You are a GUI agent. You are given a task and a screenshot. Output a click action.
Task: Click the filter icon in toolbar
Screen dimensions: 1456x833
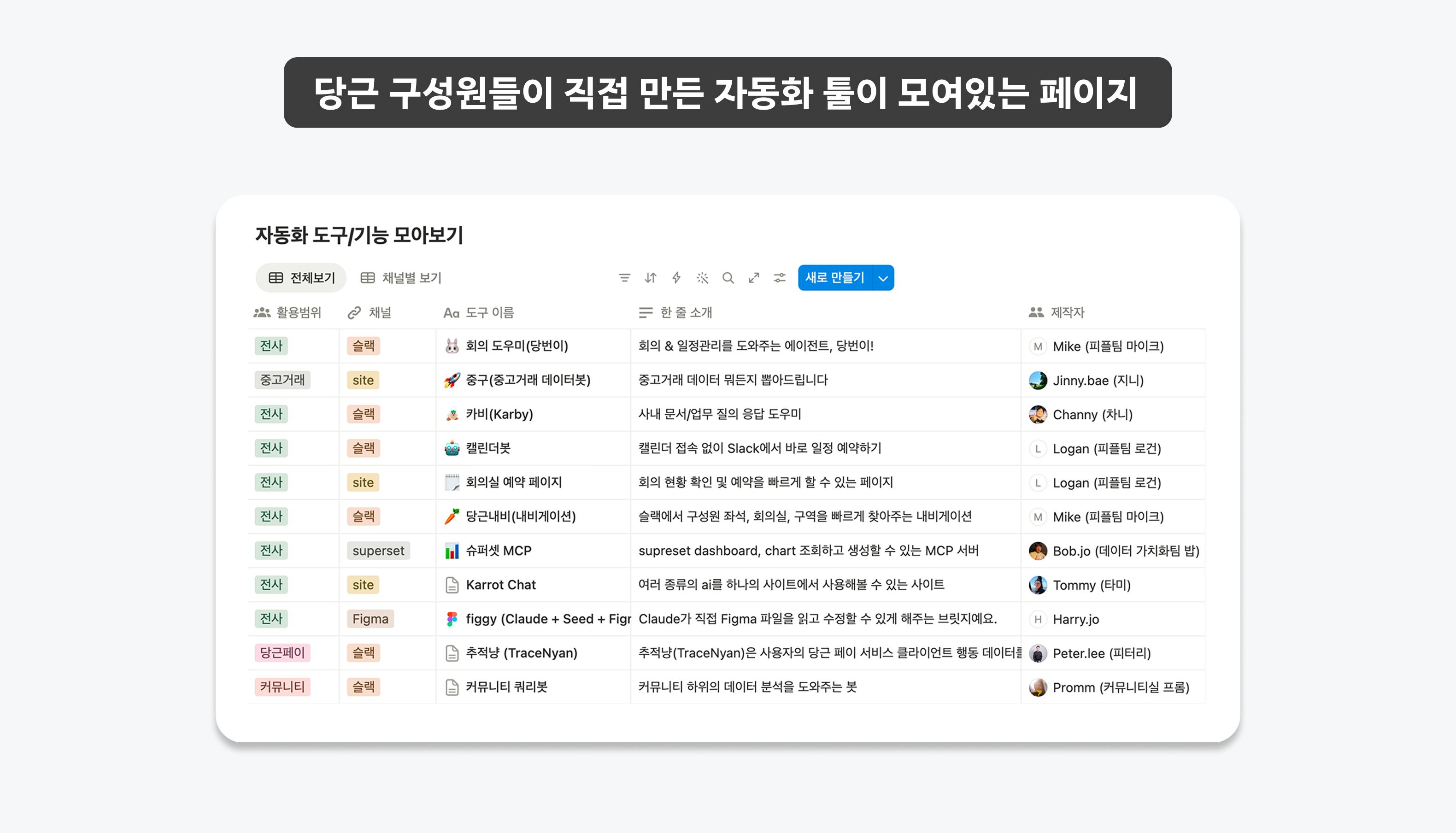click(624, 278)
